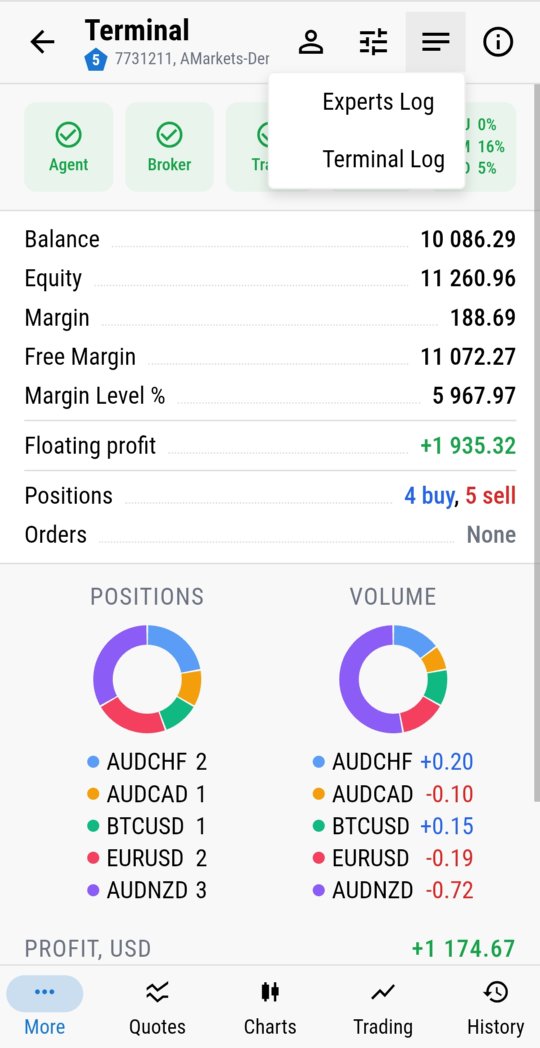Tap the 5 sell positions link

pos(491,496)
